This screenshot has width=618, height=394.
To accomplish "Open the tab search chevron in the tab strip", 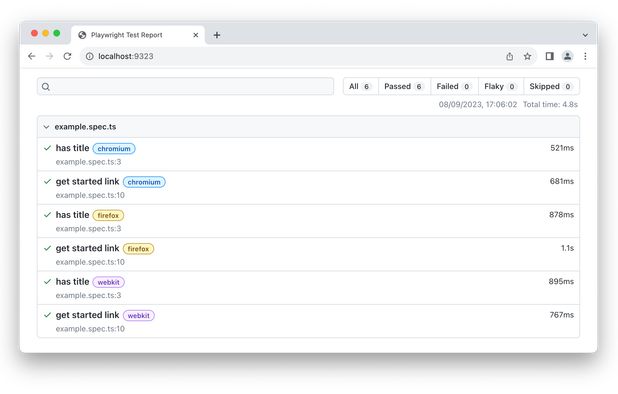I will [x=585, y=35].
